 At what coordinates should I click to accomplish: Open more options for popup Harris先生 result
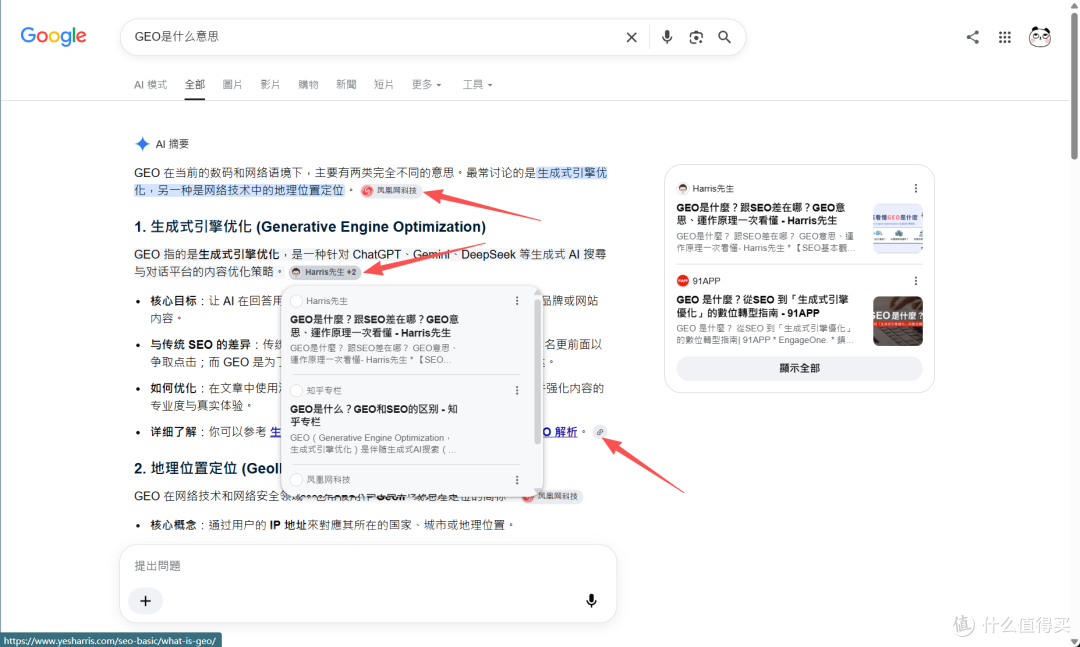point(517,301)
